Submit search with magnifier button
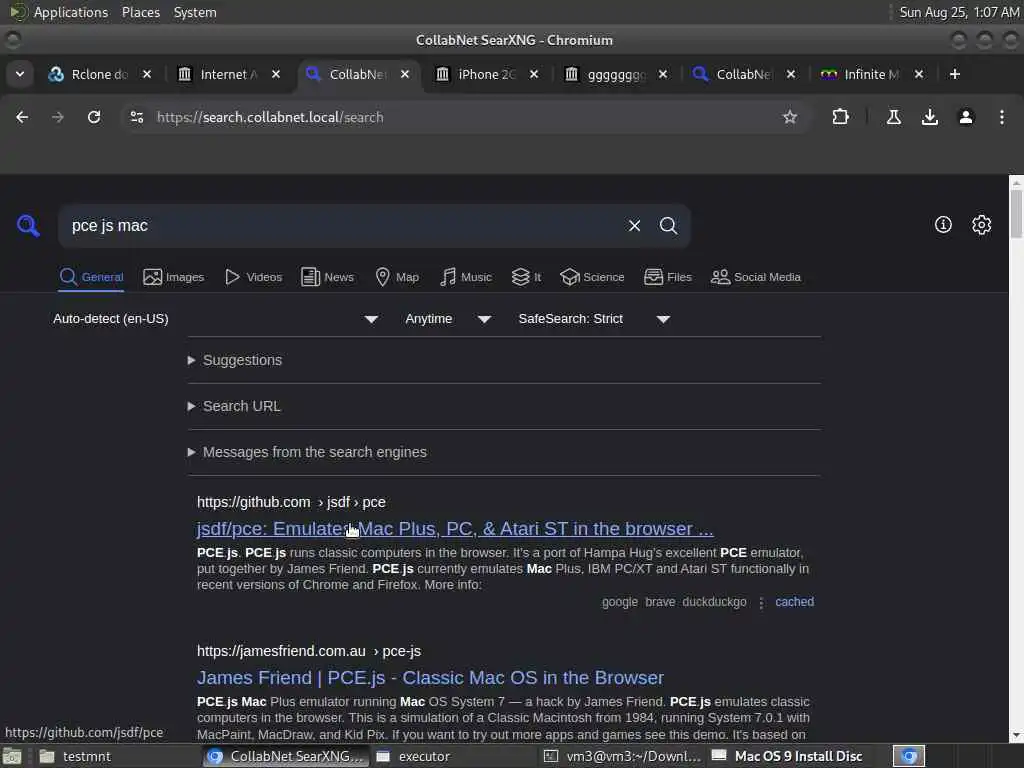Viewport: 1024px width, 768px height. click(668, 225)
